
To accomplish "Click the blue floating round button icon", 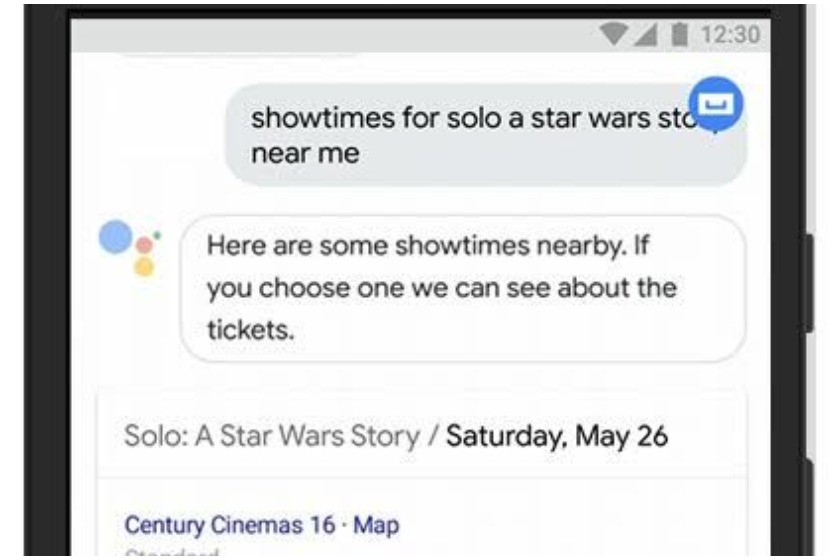I will (716, 104).
